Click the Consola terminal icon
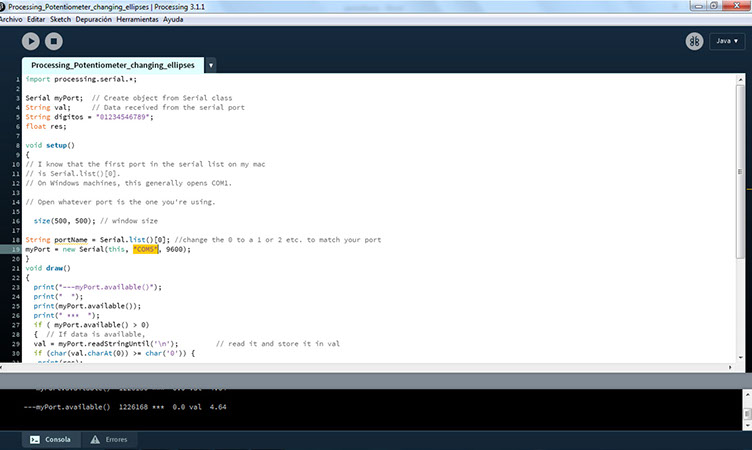 click(x=35, y=439)
